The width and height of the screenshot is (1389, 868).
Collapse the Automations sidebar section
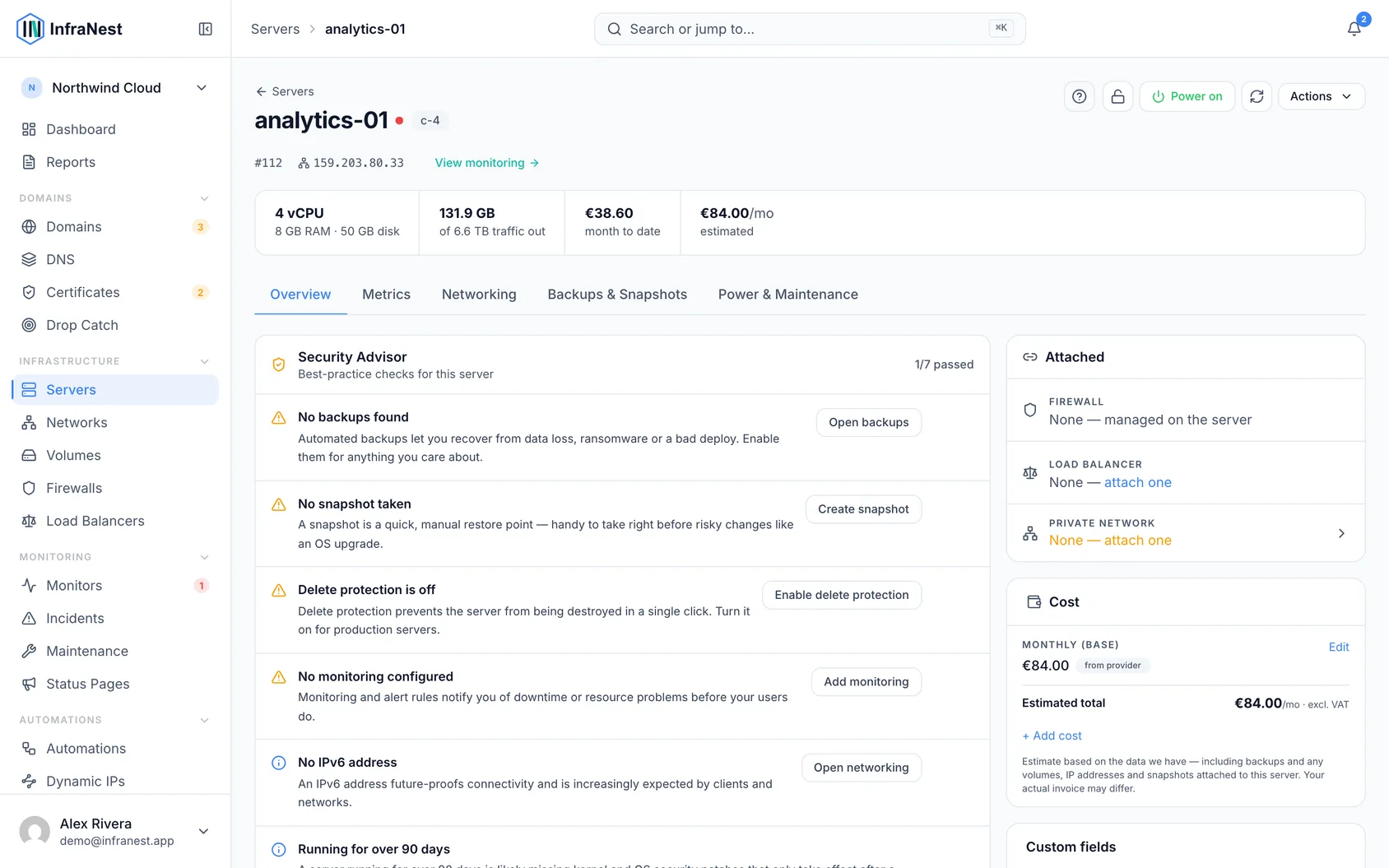205,720
